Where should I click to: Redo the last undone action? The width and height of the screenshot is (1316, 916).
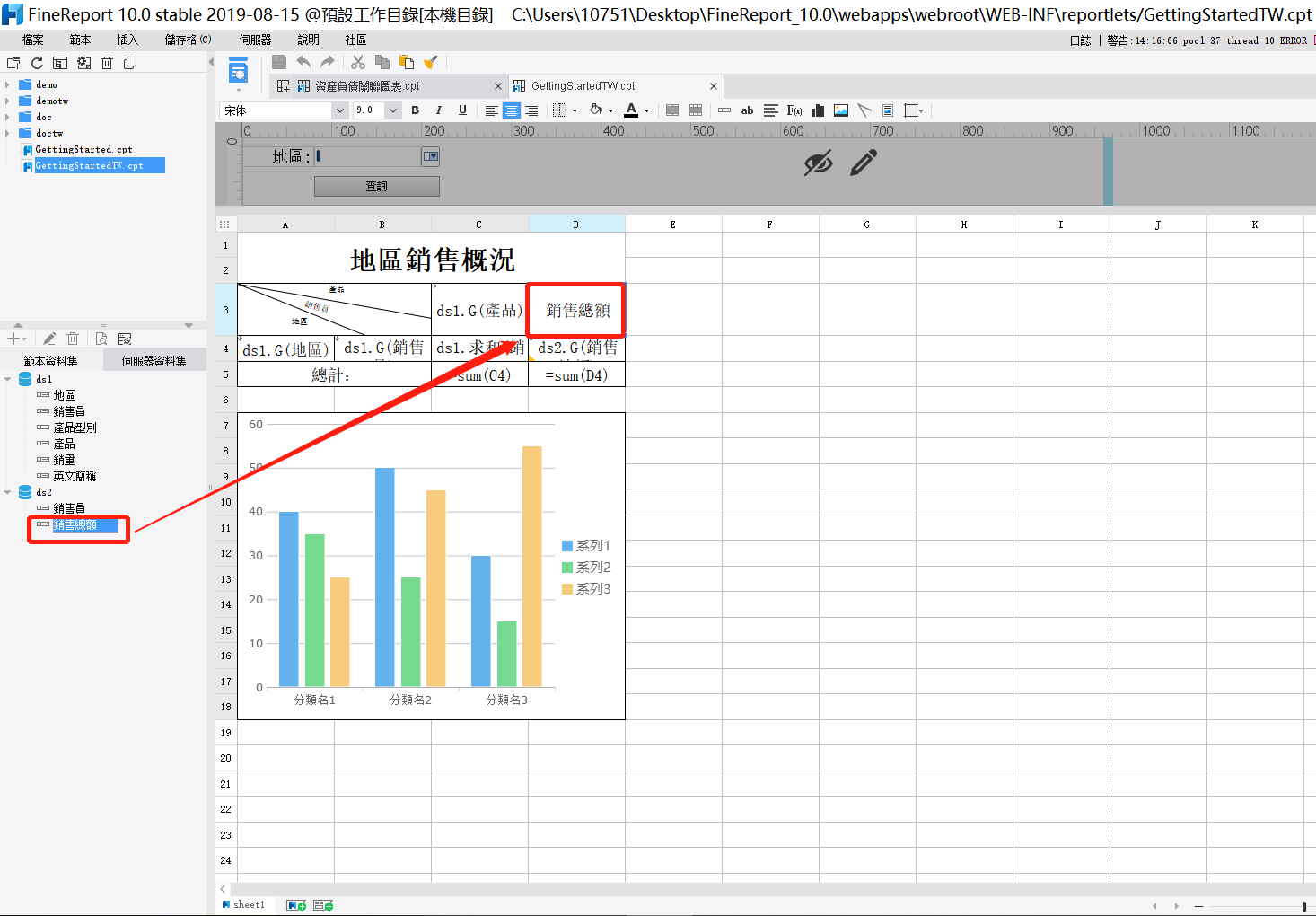click(x=327, y=62)
